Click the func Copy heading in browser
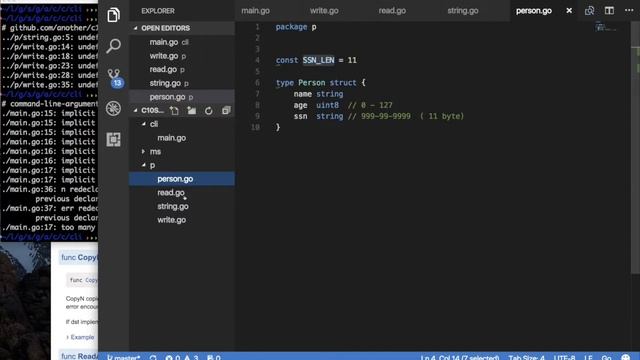640x360 pixels. (x=79, y=258)
